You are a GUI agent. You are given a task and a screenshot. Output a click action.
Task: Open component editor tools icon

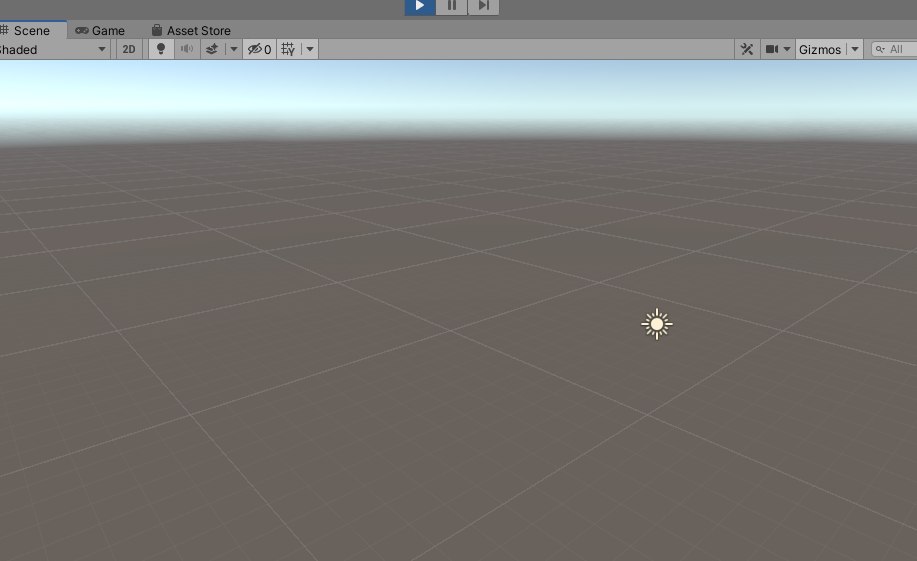click(747, 50)
